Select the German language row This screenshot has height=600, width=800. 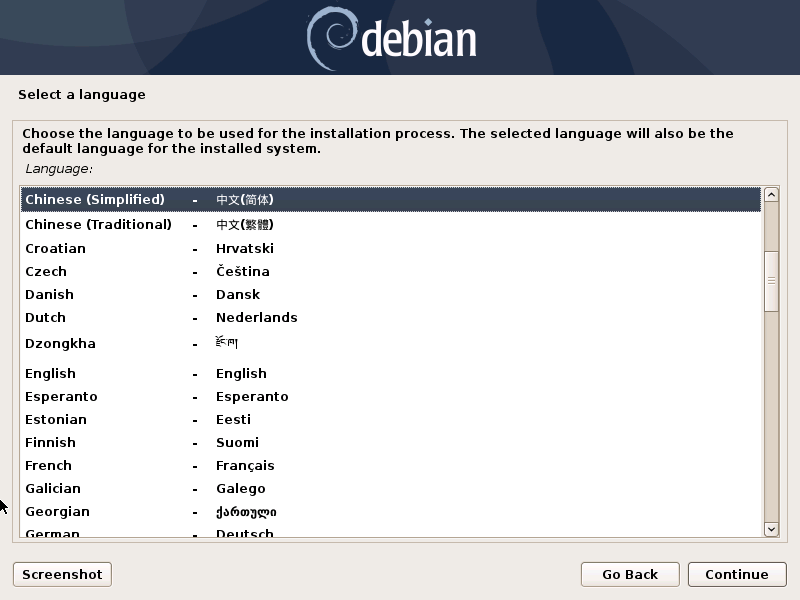point(391,532)
